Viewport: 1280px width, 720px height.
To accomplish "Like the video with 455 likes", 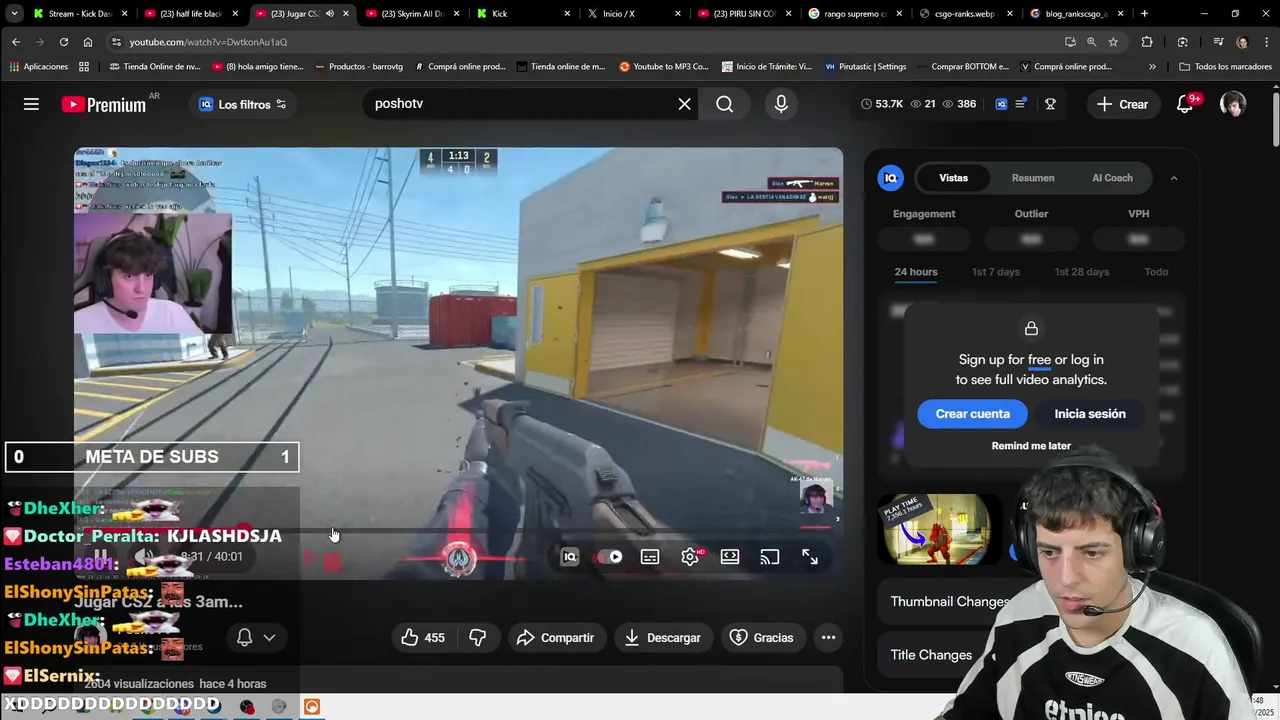I will [x=423, y=637].
